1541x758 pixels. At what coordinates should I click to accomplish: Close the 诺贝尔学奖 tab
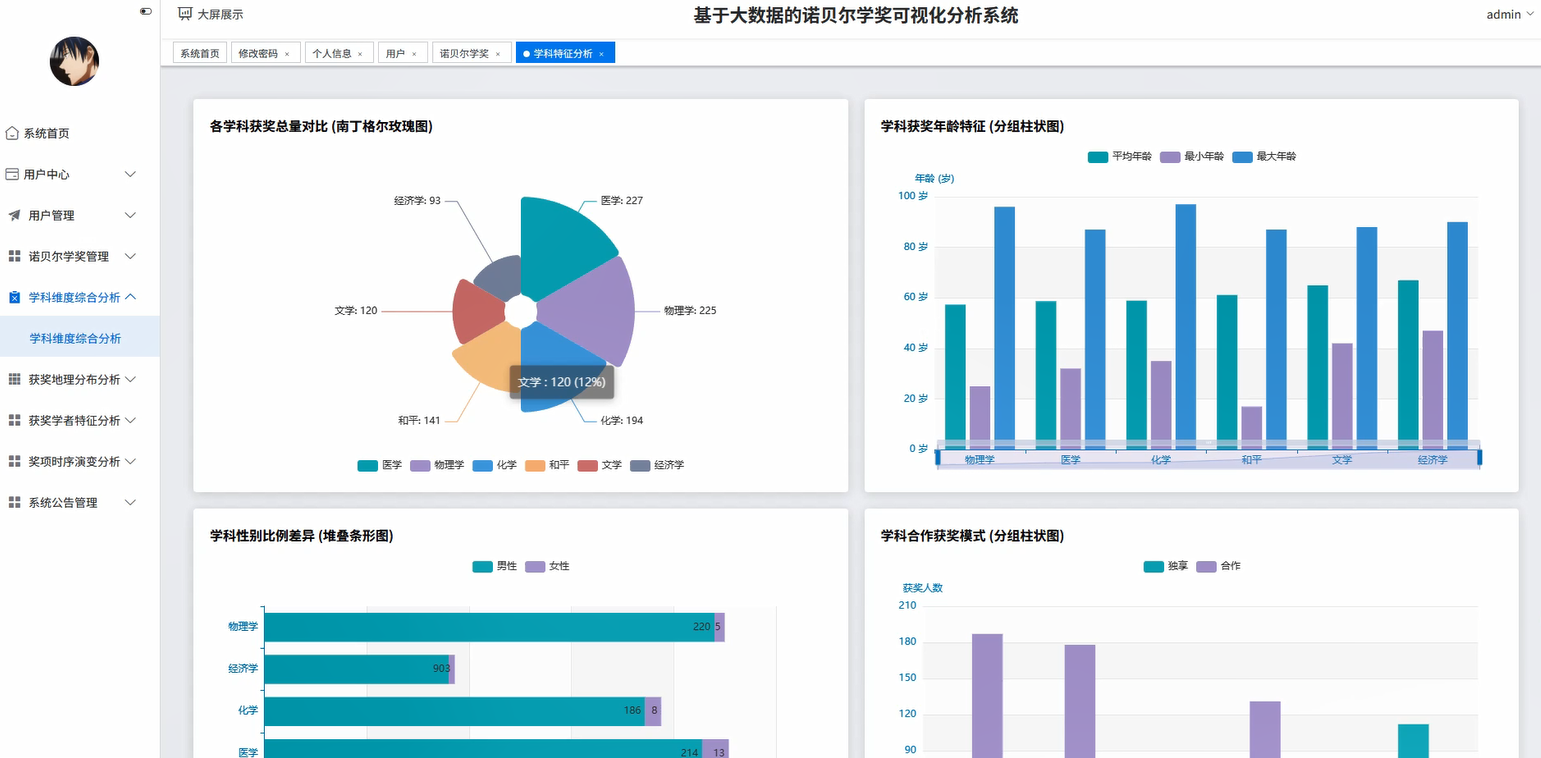click(497, 54)
